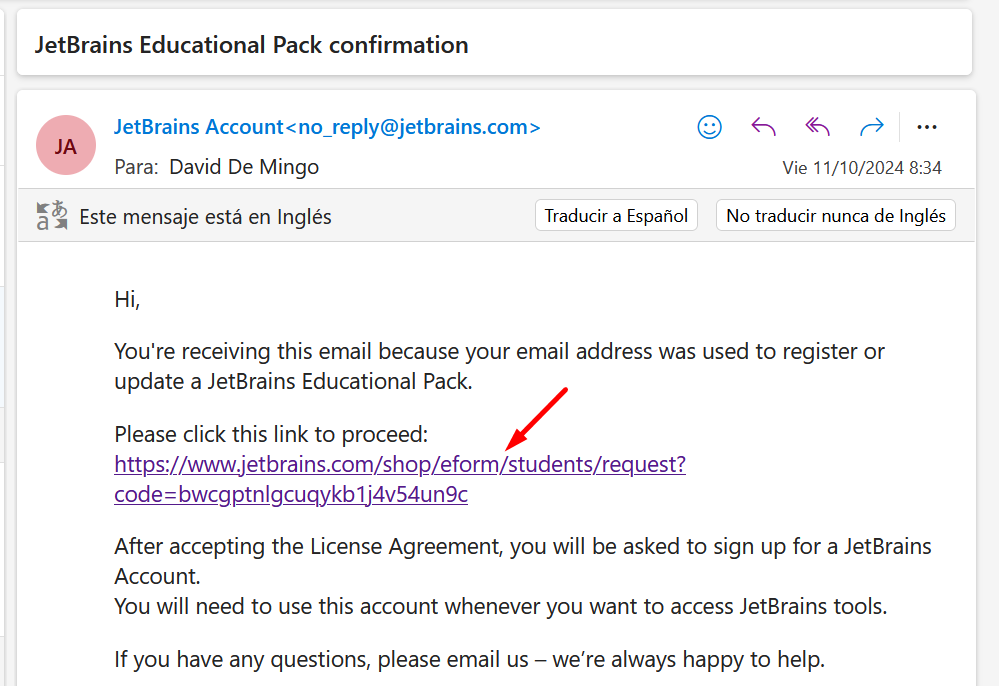Click the email subject JetBrains Educational Pack confirmation
Screen dimensions: 999x686
(252, 45)
